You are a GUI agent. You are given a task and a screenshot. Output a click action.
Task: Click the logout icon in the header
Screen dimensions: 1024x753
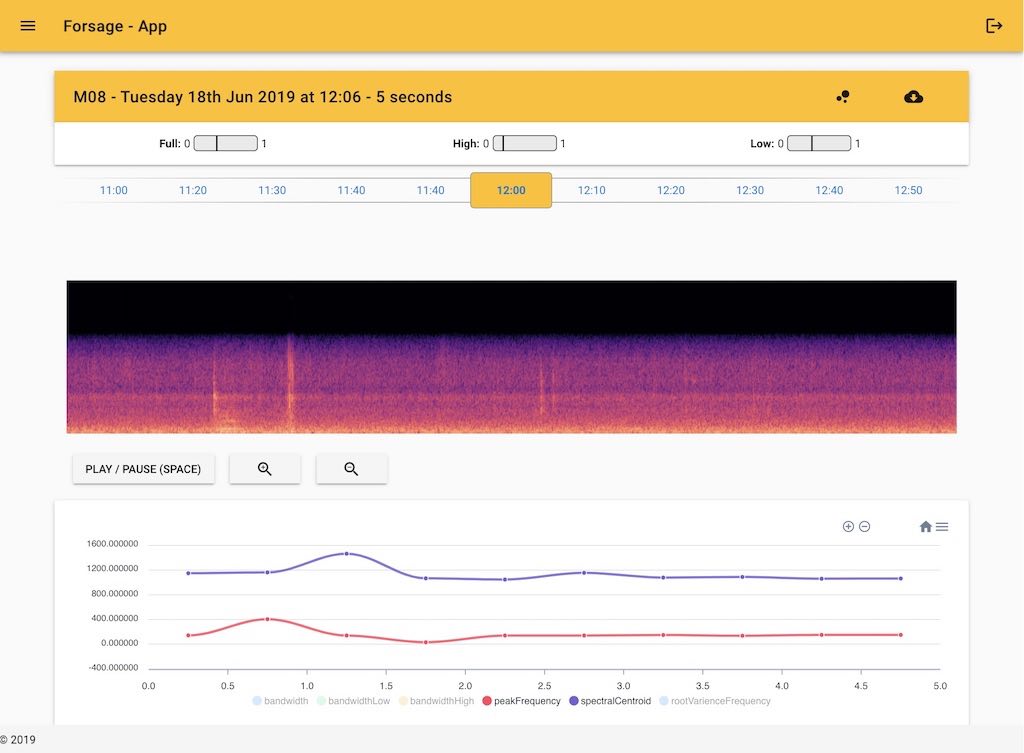click(x=994, y=26)
